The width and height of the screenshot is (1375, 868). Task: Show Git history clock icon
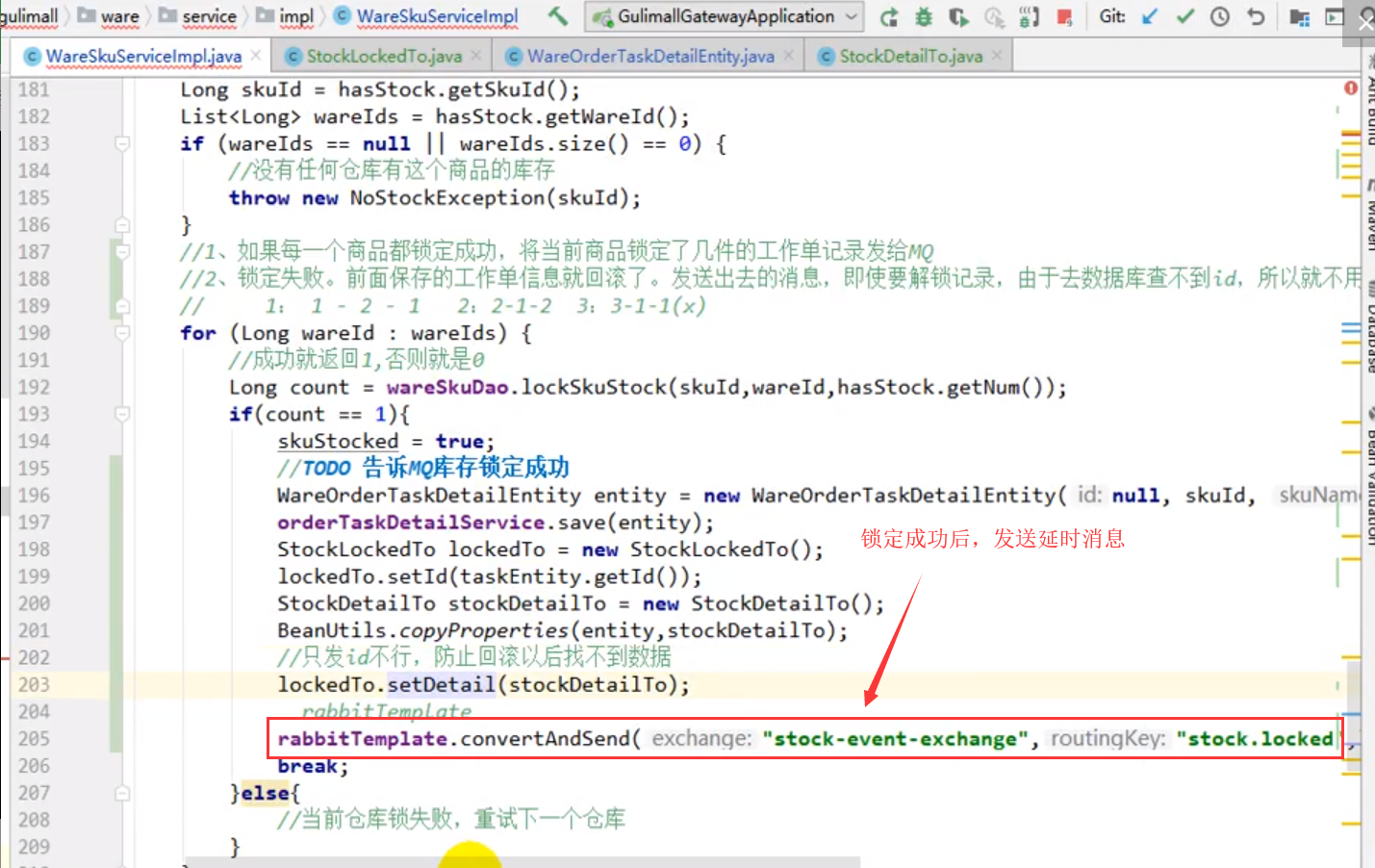pos(1220,17)
